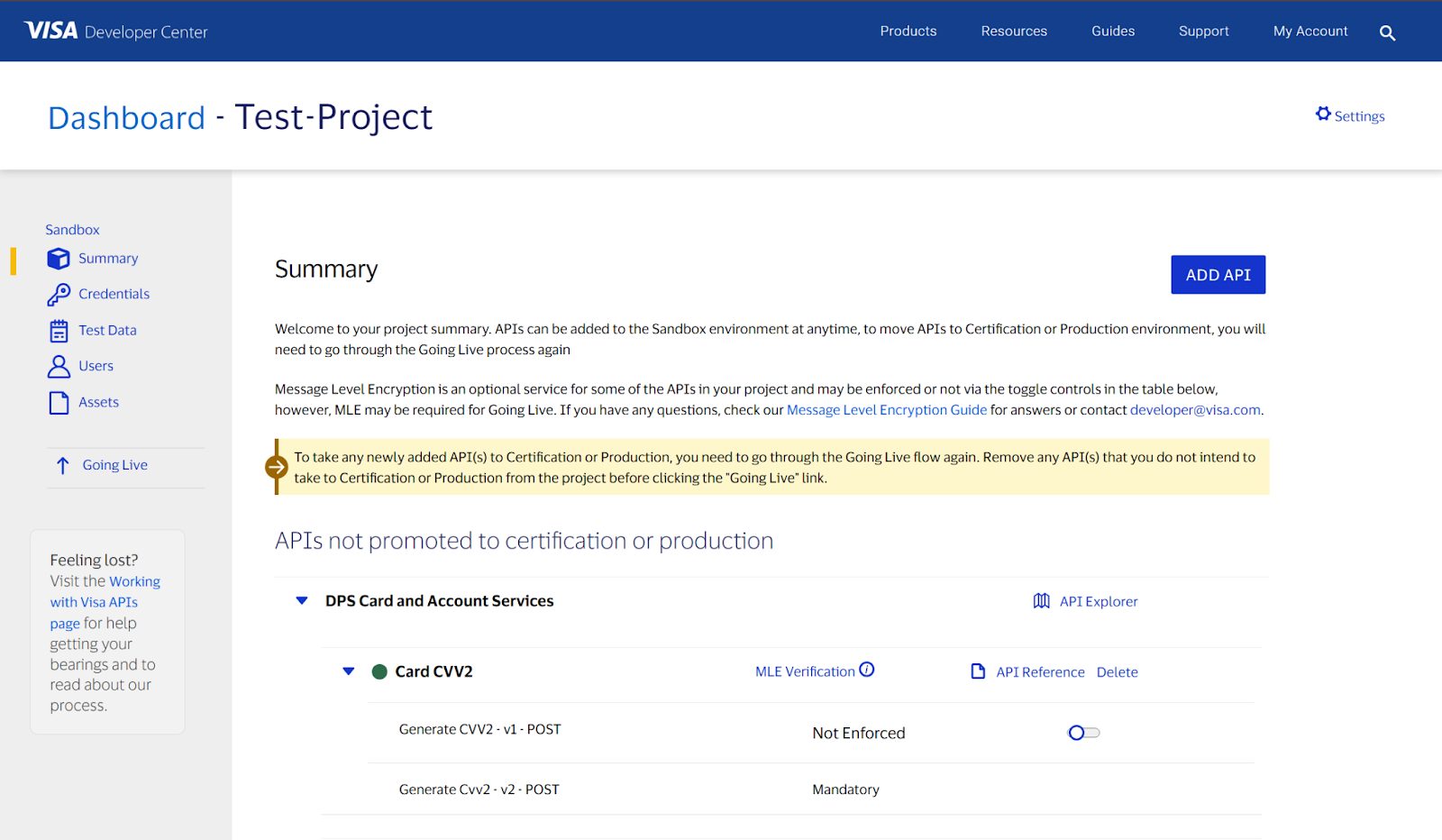Click the API Explorer map icon
The height and width of the screenshot is (840, 1442).
coord(1041,601)
